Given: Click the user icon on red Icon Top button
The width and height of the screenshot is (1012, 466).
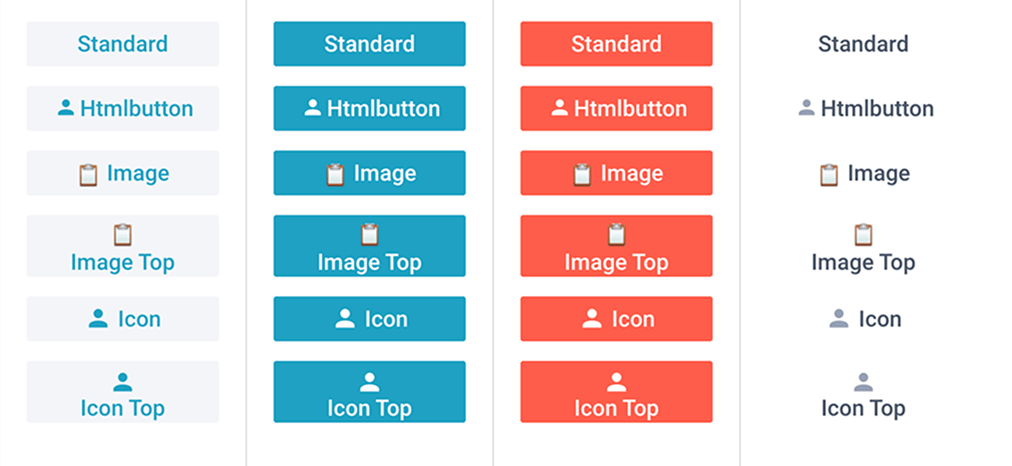Looking at the screenshot, I should [616, 382].
